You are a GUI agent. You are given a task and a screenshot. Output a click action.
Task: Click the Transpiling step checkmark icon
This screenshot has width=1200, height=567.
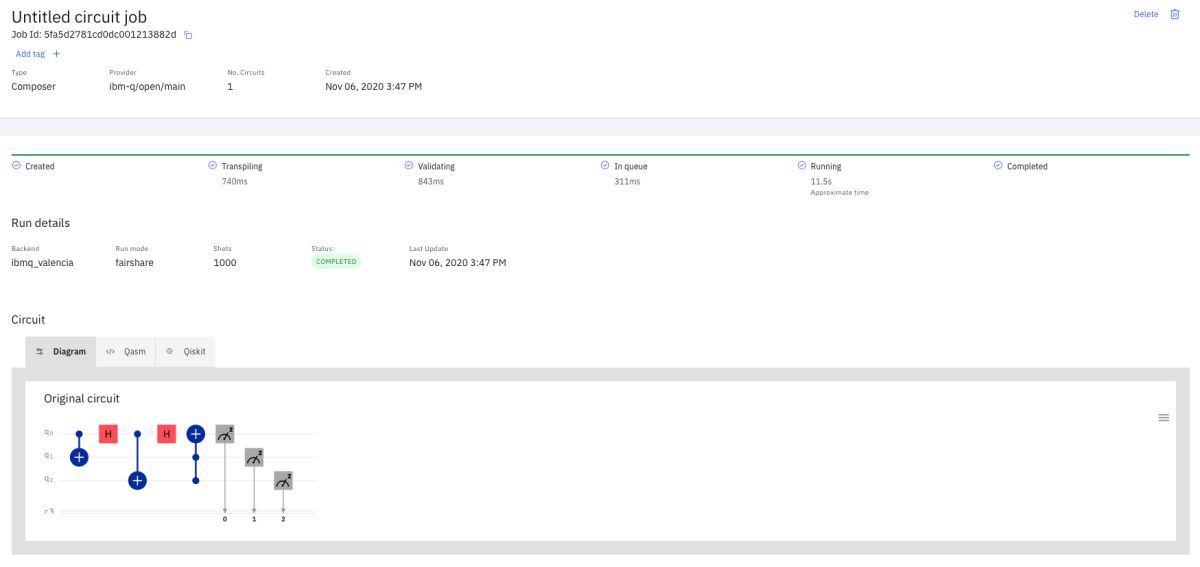212,166
